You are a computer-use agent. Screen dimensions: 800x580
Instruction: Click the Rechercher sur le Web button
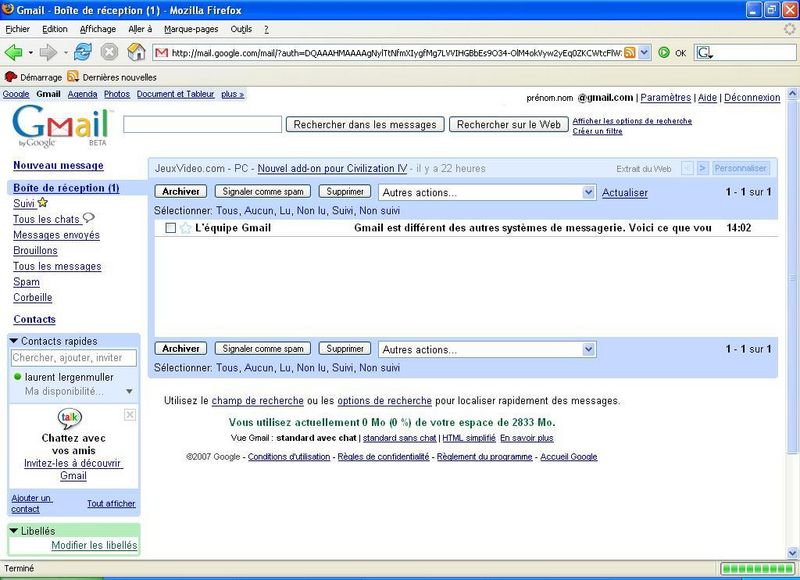pos(509,124)
